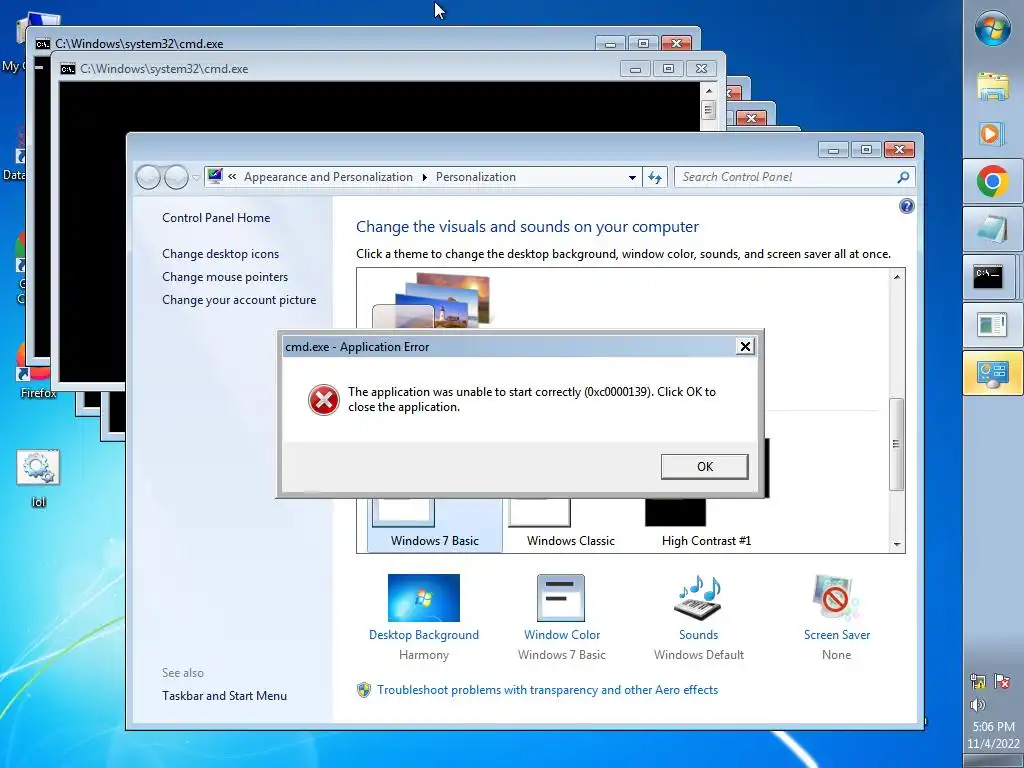Click the search magnifier icon
The width and height of the screenshot is (1024, 768).
click(x=903, y=177)
